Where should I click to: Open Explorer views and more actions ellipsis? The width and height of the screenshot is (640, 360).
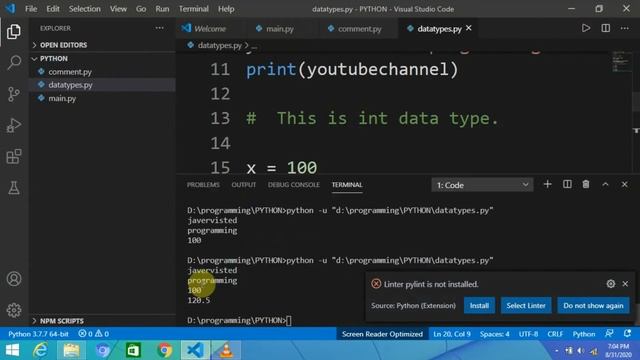pos(160,28)
